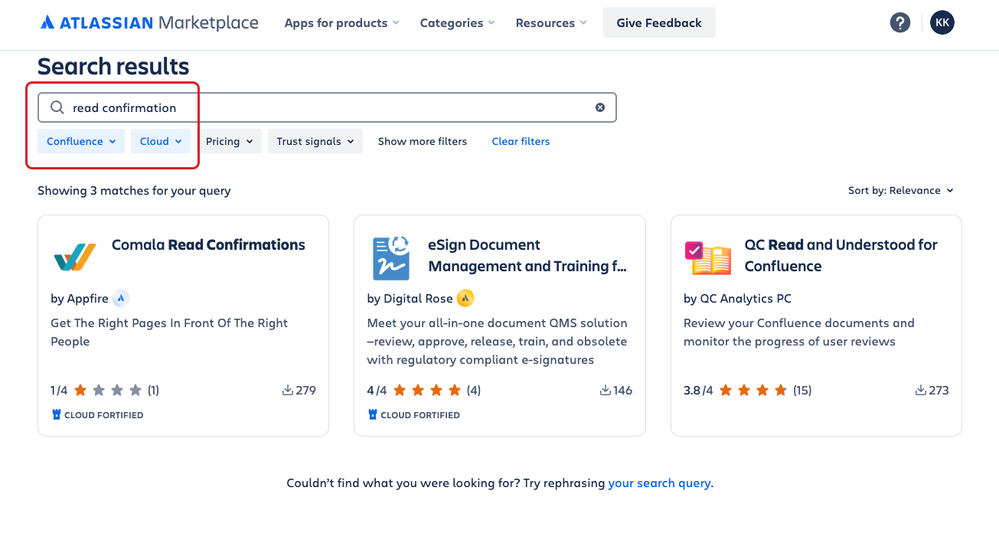Image resolution: width=999 pixels, height=544 pixels.
Task: Click 'by Appfire' vendor text
Action: pyautogui.click(x=80, y=298)
